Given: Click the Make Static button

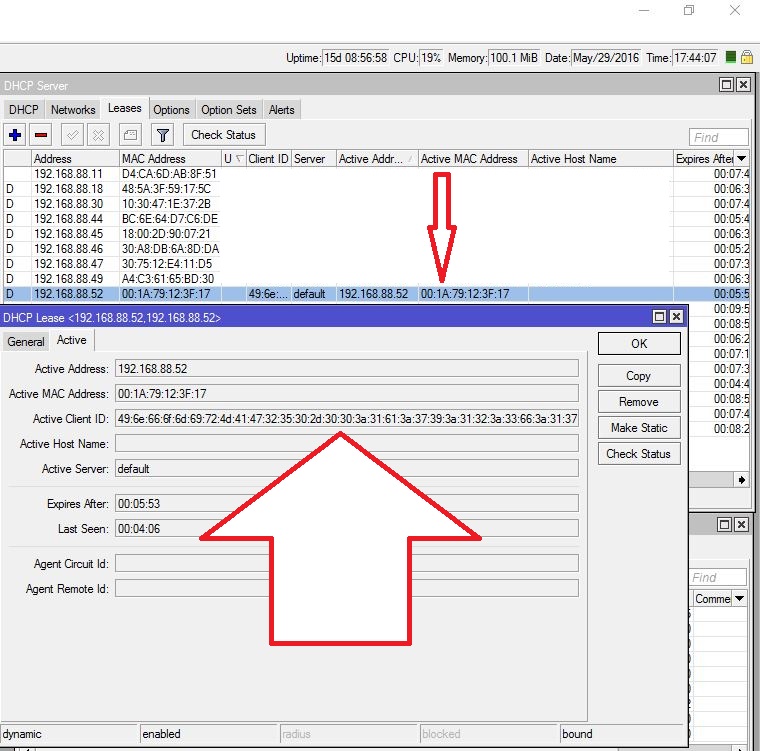Looking at the screenshot, I should point(639,428).
